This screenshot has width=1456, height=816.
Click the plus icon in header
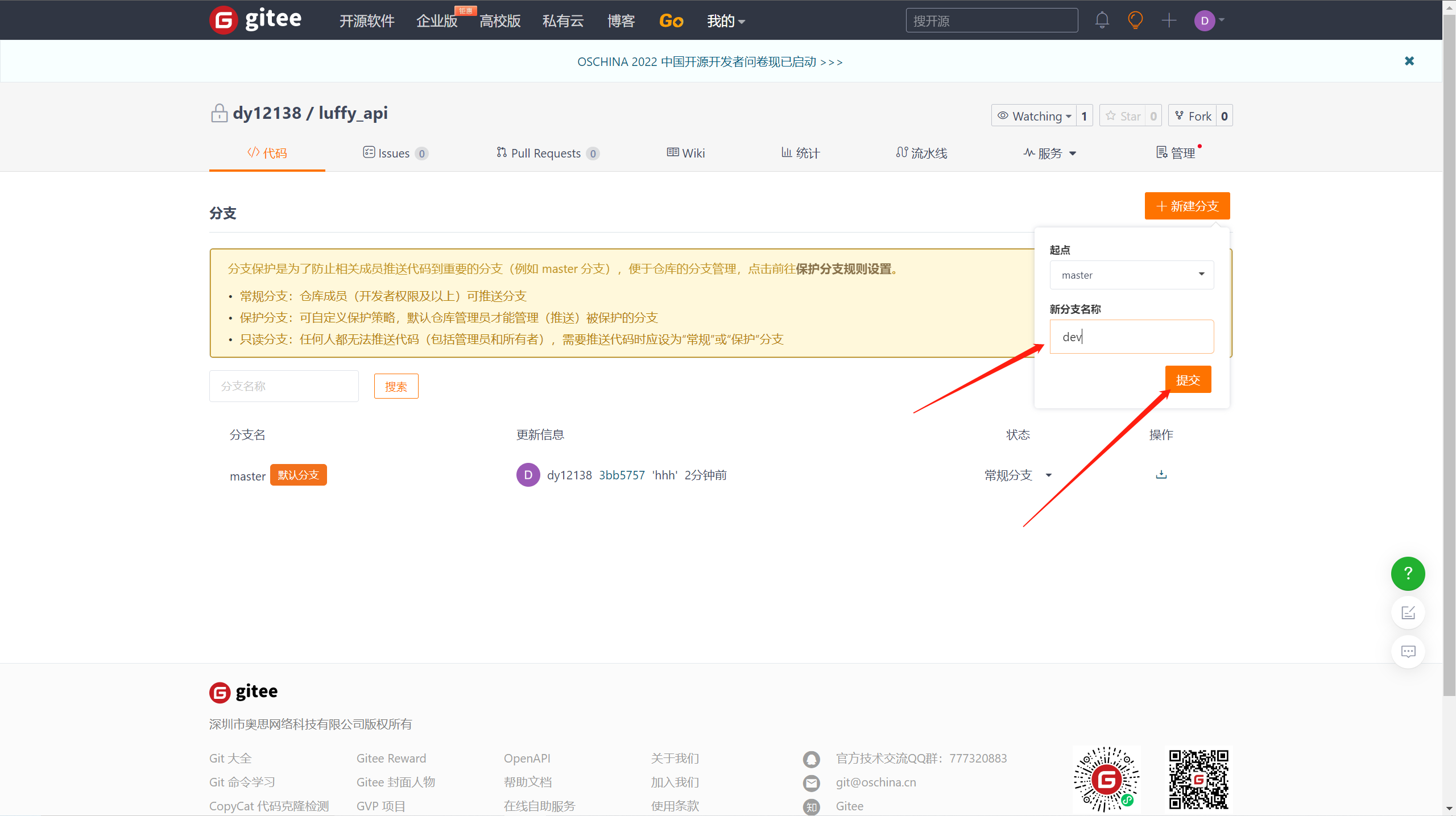click(1169, 20)
